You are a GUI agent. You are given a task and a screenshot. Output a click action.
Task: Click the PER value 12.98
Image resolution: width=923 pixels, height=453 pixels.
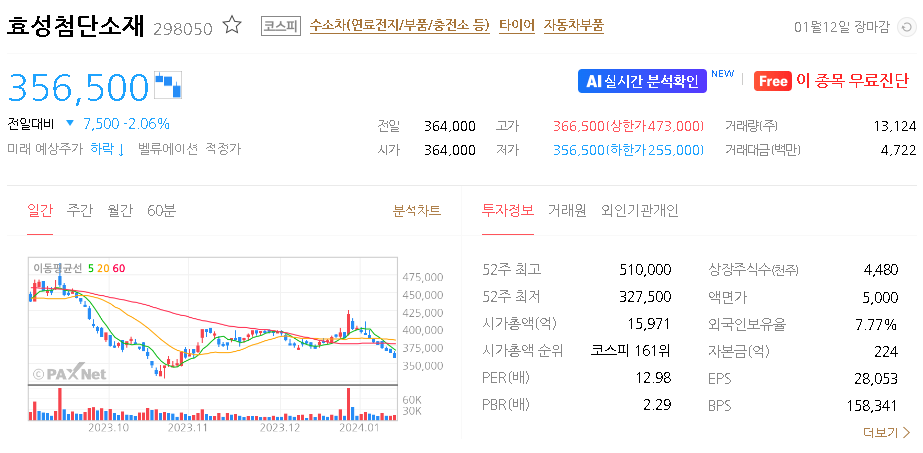point(653,378)
